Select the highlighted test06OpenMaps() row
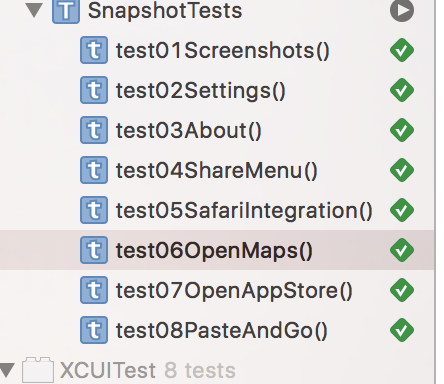 tap(217, 250)
